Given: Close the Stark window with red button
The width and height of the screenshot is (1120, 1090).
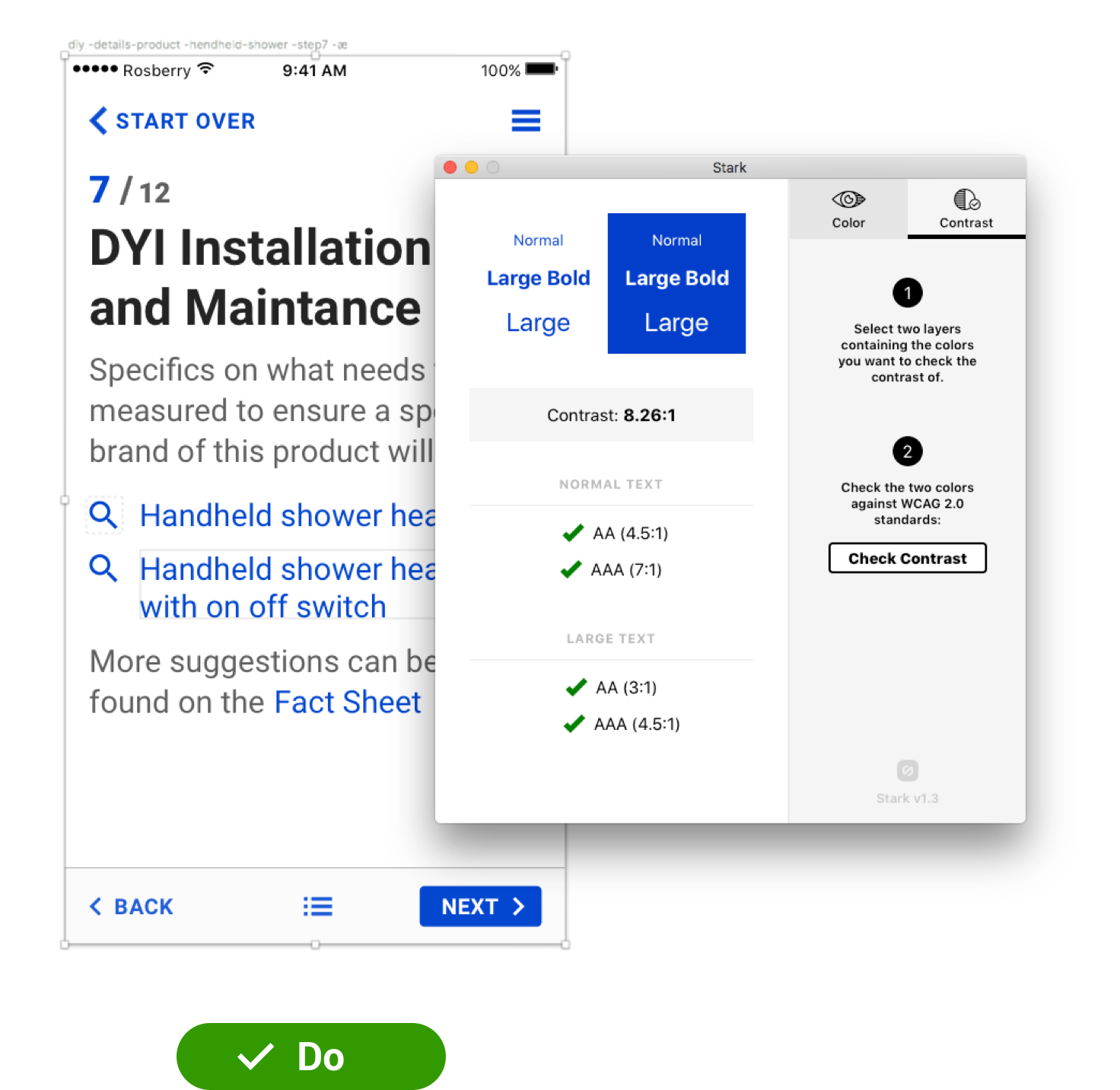Looking at the screenshot, I should point(450,167).
